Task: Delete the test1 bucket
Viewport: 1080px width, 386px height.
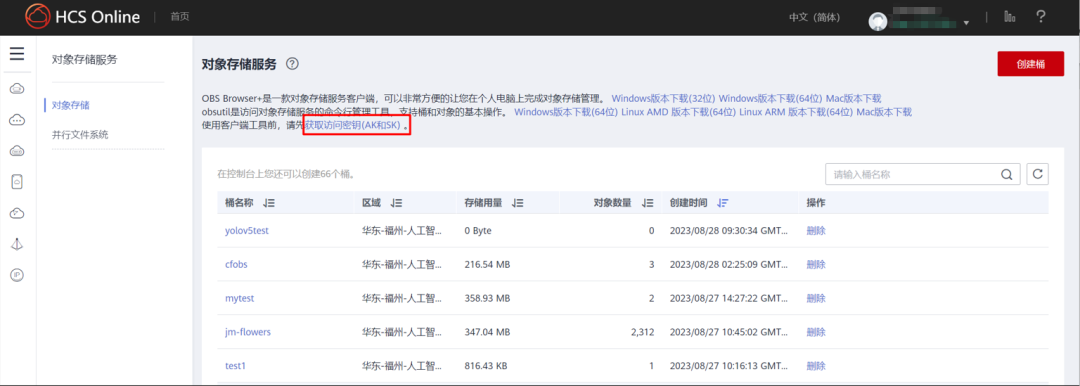Action: (816, 366)
